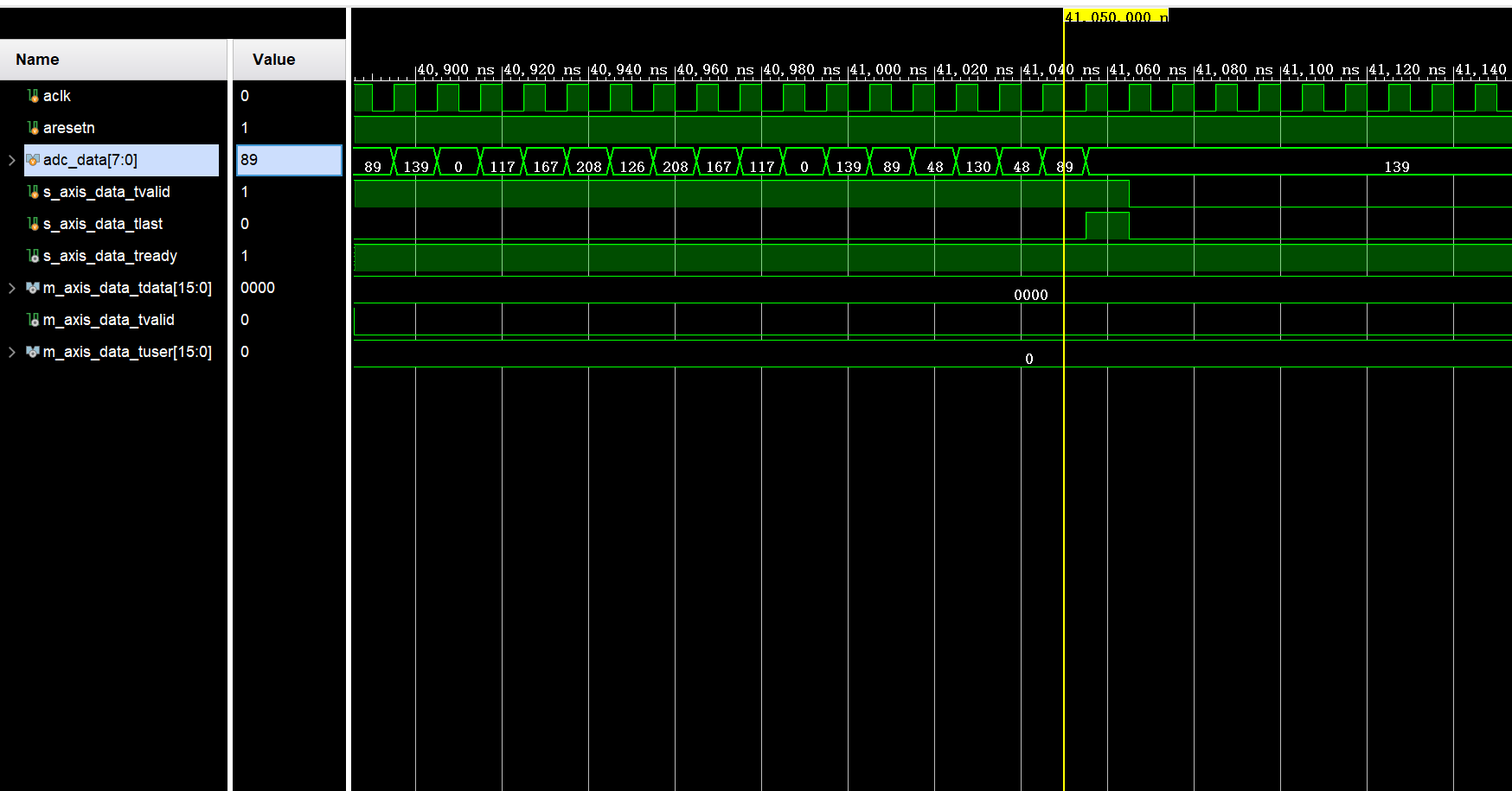Click the m_axis_data_tuser bus icon
The height and width of the screenshot is (791, 1512).
click(x=33, y=352)
